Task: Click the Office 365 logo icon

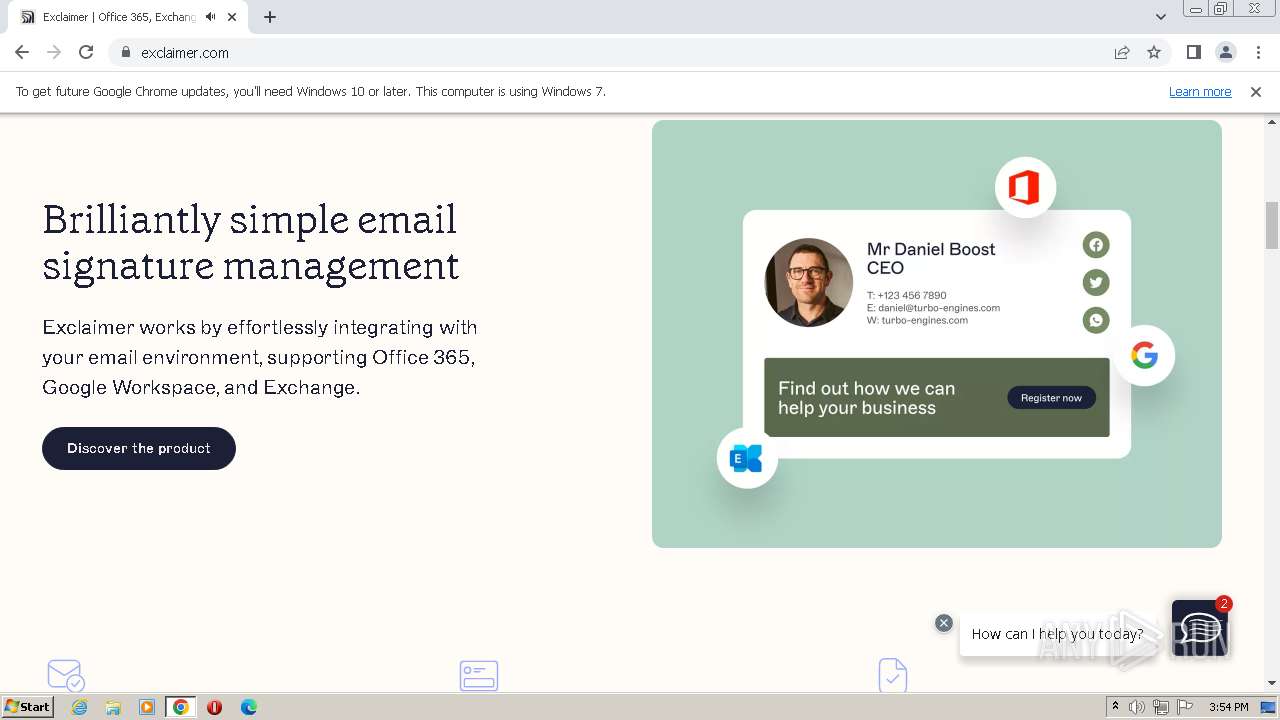Action: 1025,187
